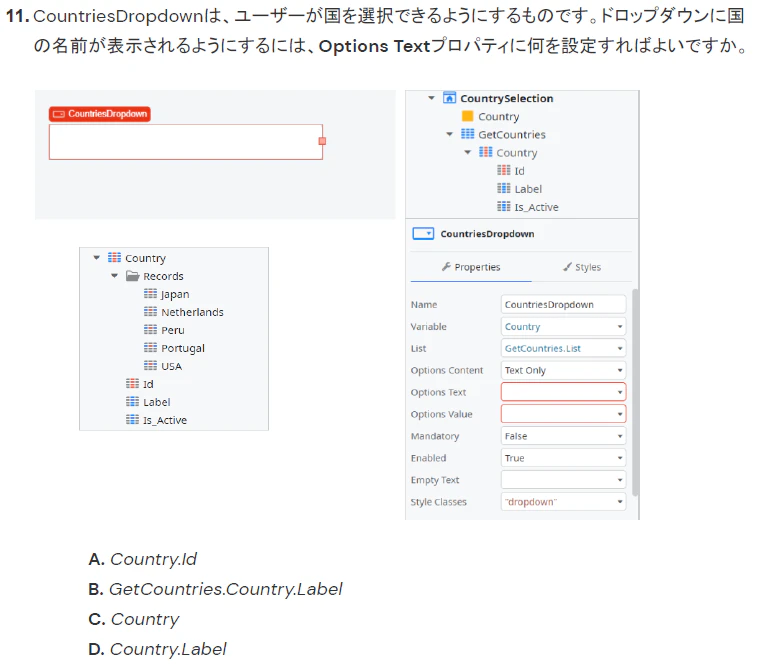This screenshot has height=670, width=778.
Task: Collapse the CountrySelection tree node
Action: coord(432,98)
